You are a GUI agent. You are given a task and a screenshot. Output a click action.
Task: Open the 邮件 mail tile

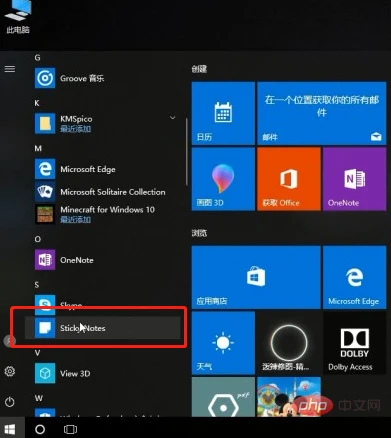coord(322,113)
